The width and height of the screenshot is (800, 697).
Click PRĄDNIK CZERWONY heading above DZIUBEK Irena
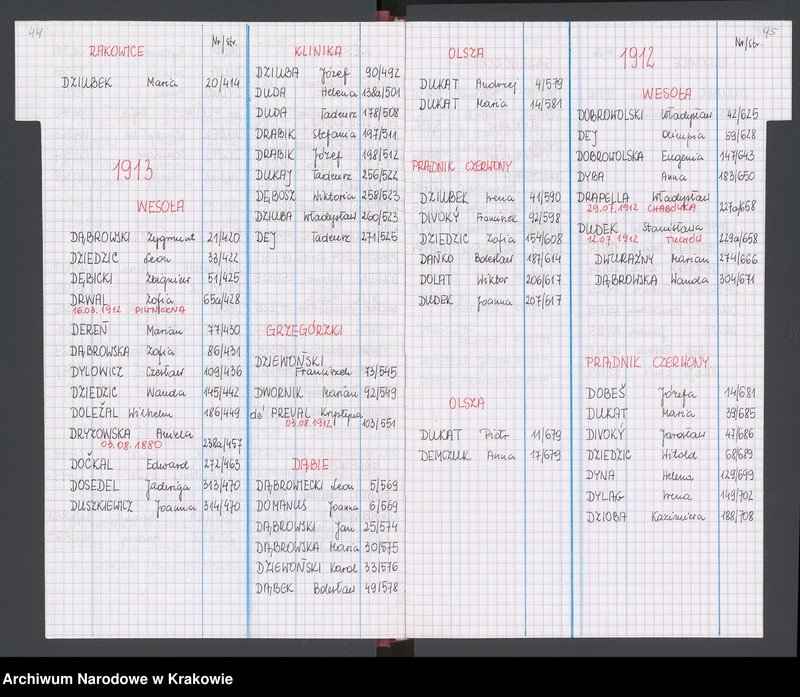(x=462, y=167)
